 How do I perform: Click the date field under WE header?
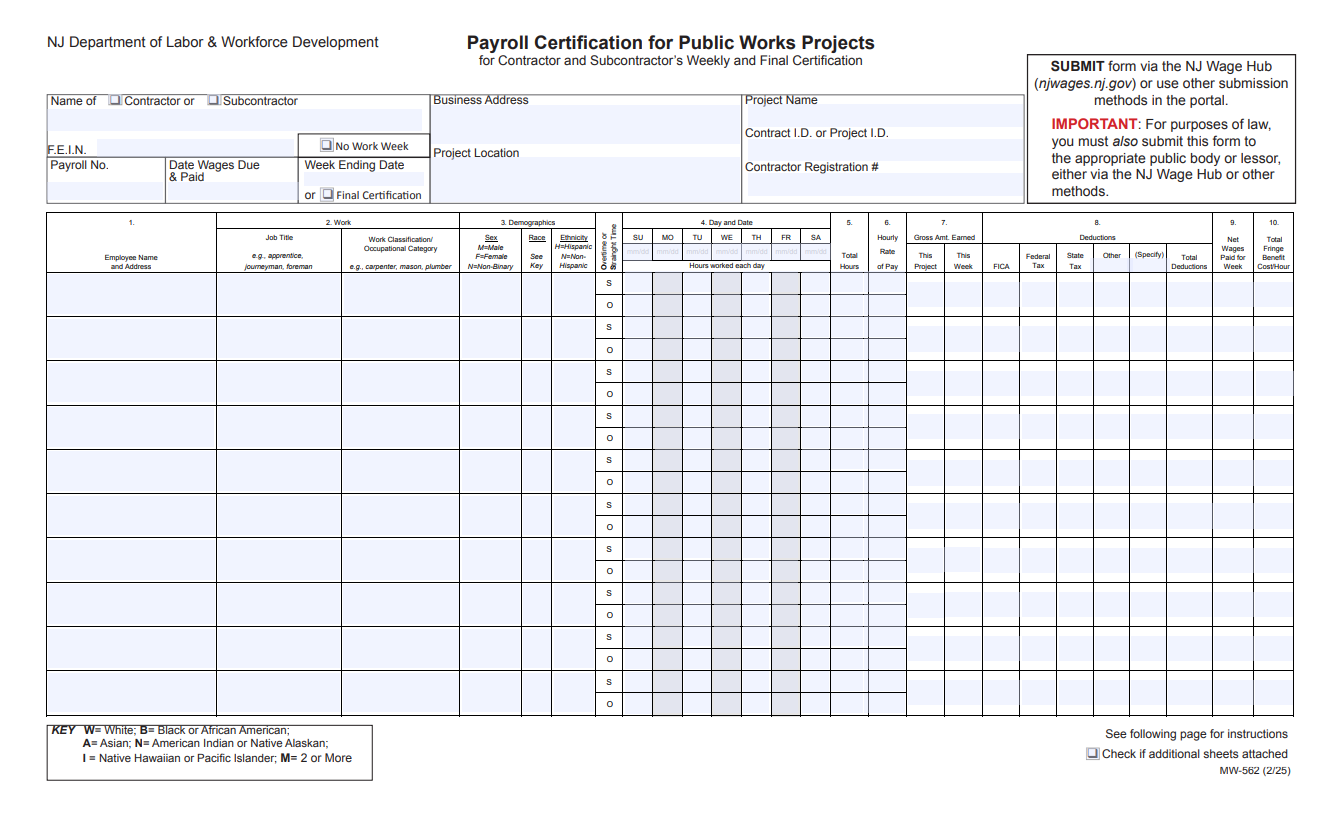tap(726, 252)
